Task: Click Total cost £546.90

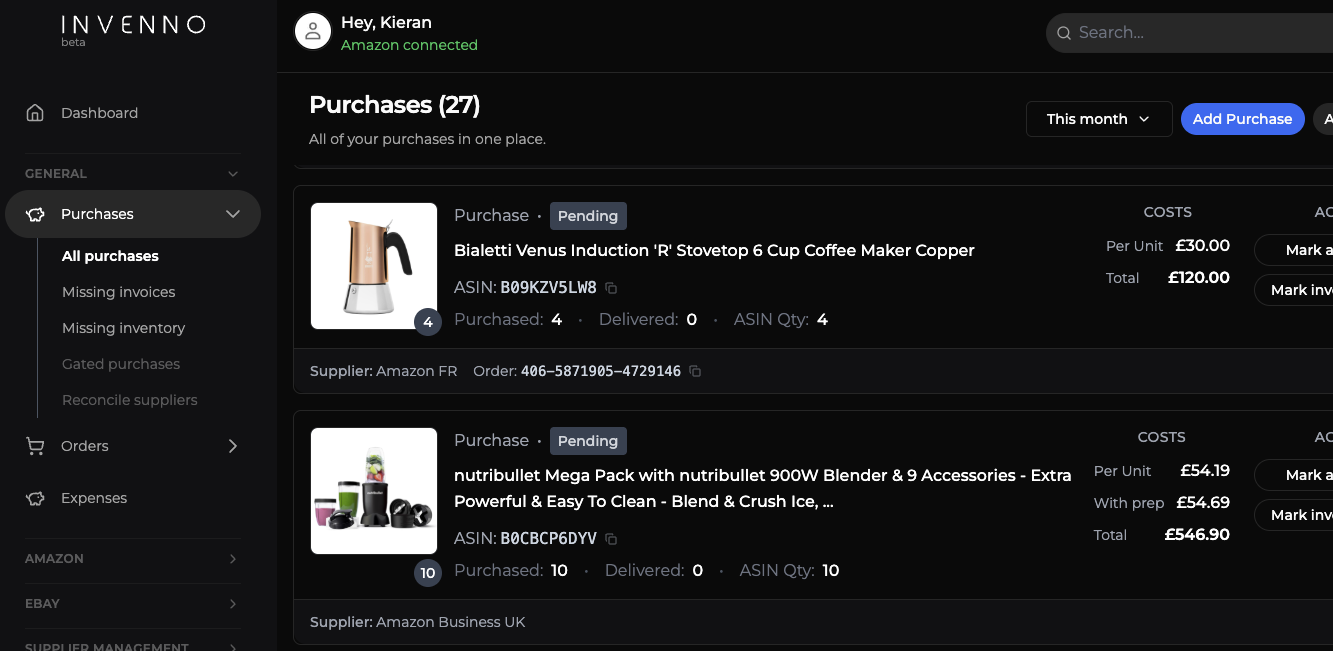Action: [1197, 535]
